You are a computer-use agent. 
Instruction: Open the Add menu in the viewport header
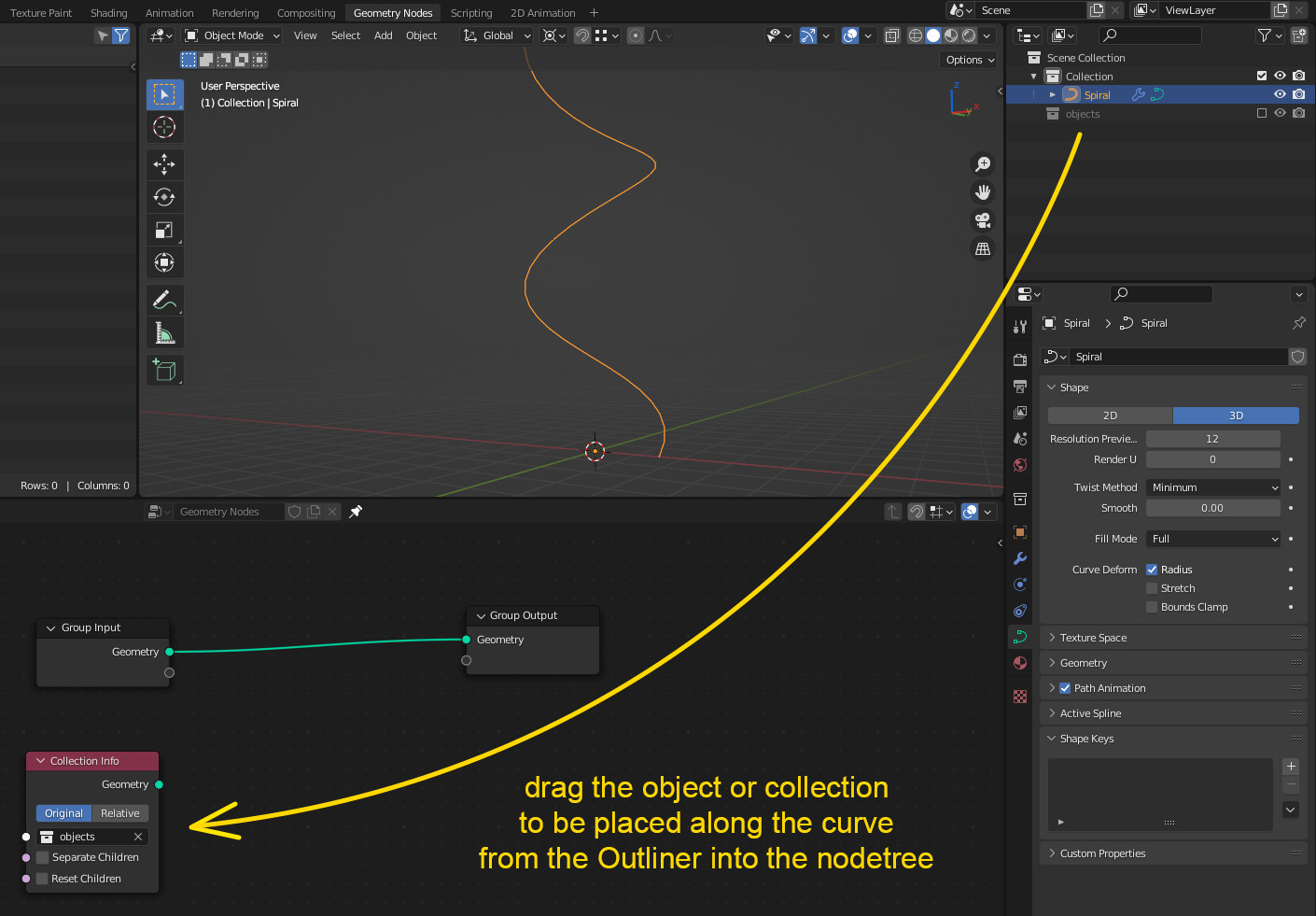(x=383, y=35)
